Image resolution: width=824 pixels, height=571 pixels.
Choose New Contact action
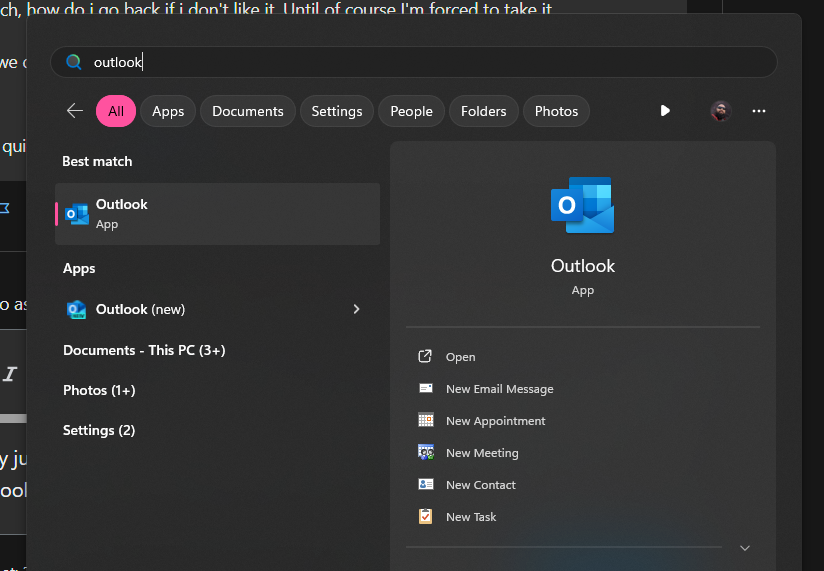coord(480,485)
